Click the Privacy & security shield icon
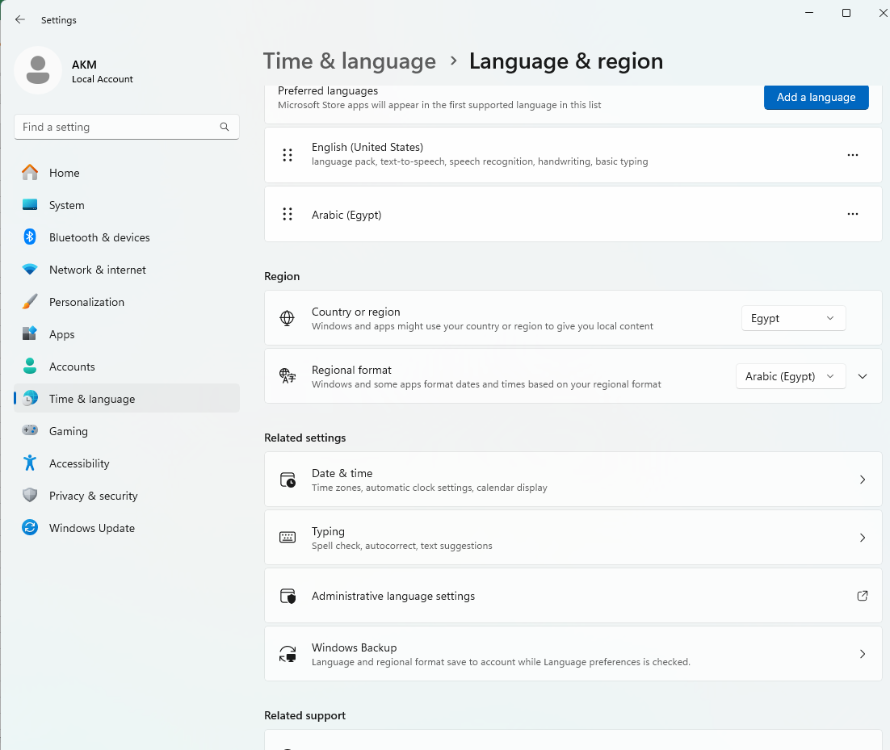This screenshot has width=890, height=750. tap(30, 495)
